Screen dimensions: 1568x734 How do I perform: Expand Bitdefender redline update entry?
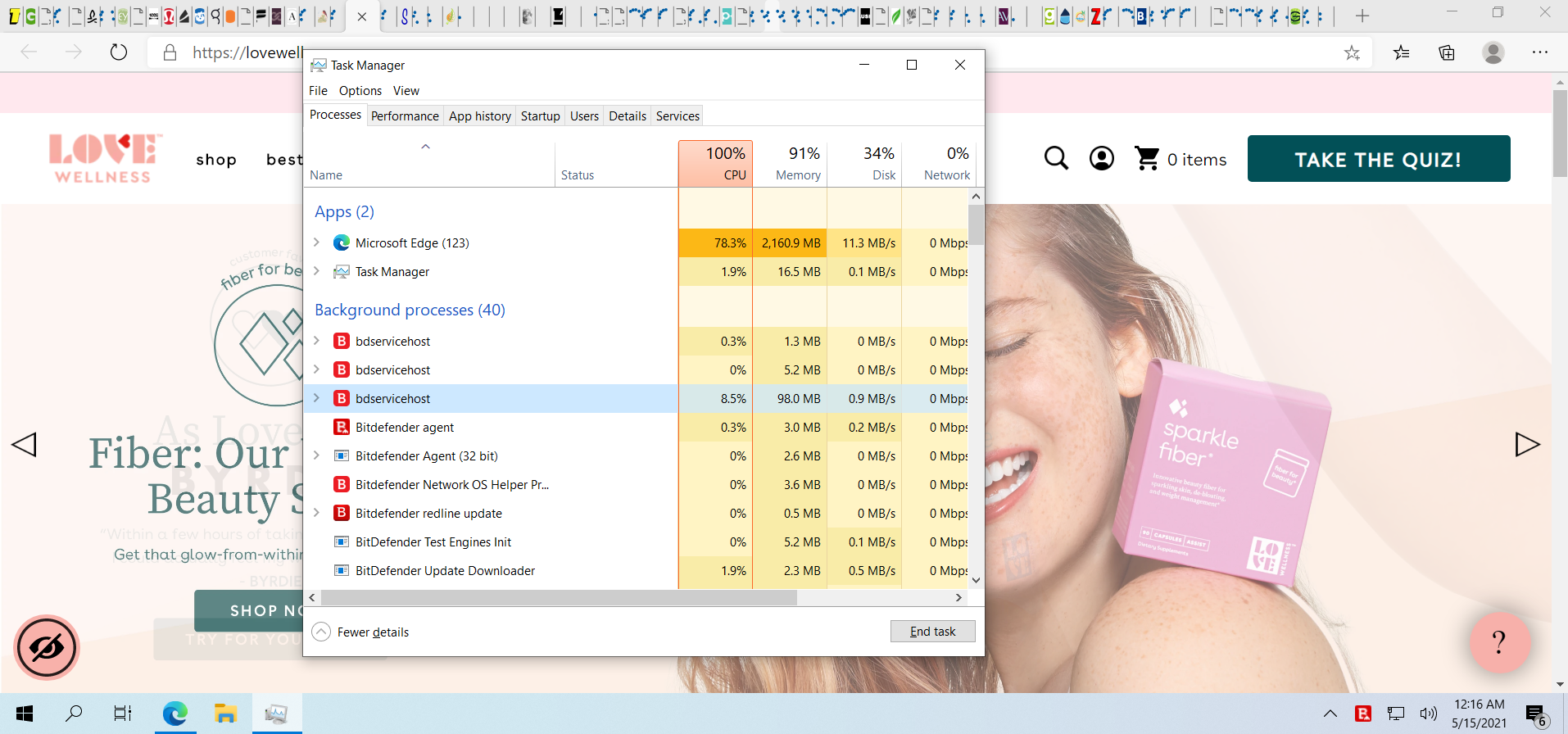pos(317,513)
